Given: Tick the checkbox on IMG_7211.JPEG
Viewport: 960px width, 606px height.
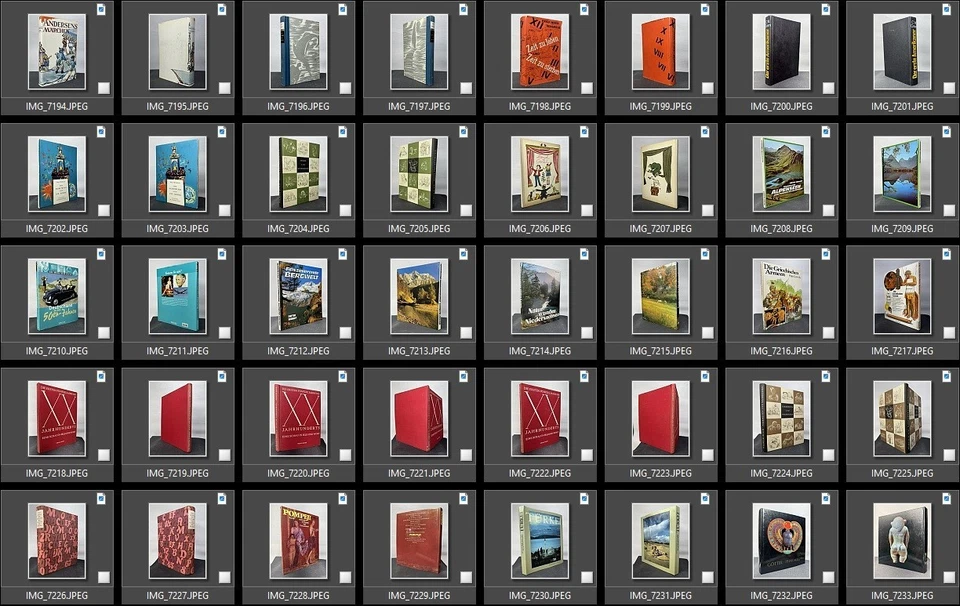Looking at the screenshot, I should [225, 333].
